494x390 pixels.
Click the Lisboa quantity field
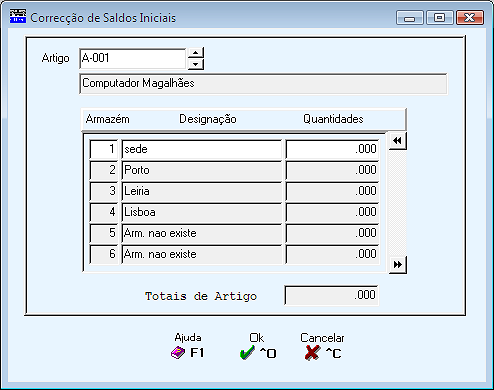[332, 212]
